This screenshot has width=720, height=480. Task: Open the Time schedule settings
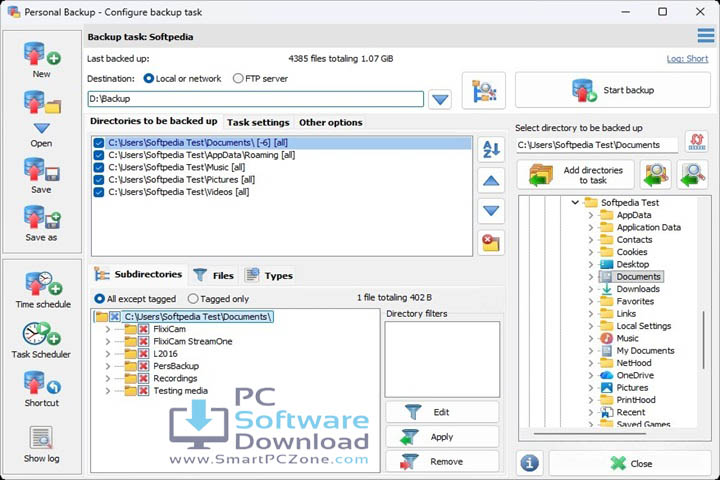43,290
